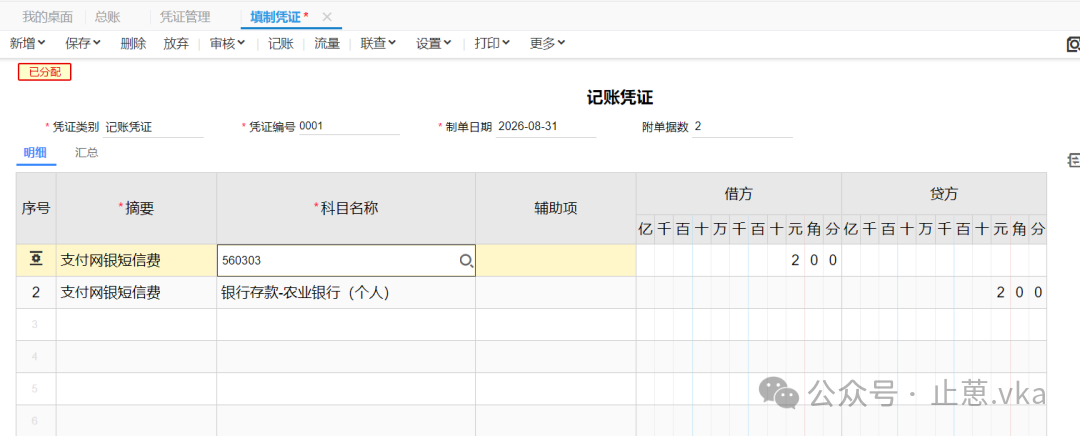This screenshot has height=436, width=1080.
Task: Click the 凭证编号 field showing 0001
Action: point(349,126)
